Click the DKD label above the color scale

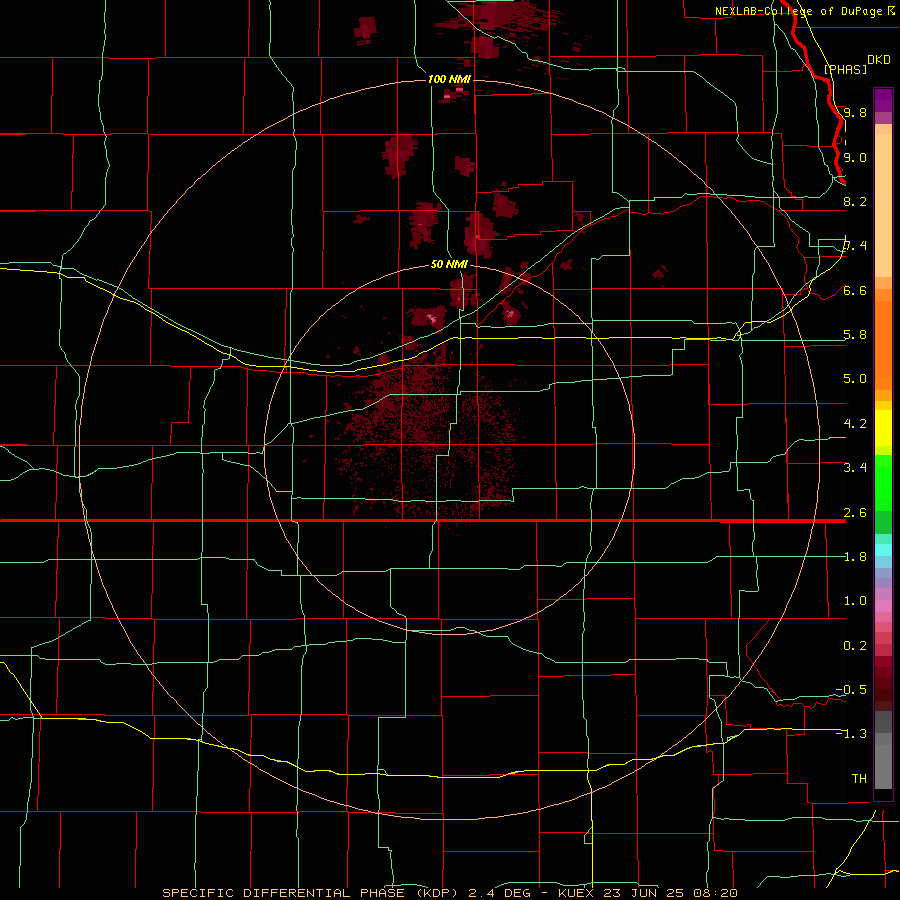(878, 60)
